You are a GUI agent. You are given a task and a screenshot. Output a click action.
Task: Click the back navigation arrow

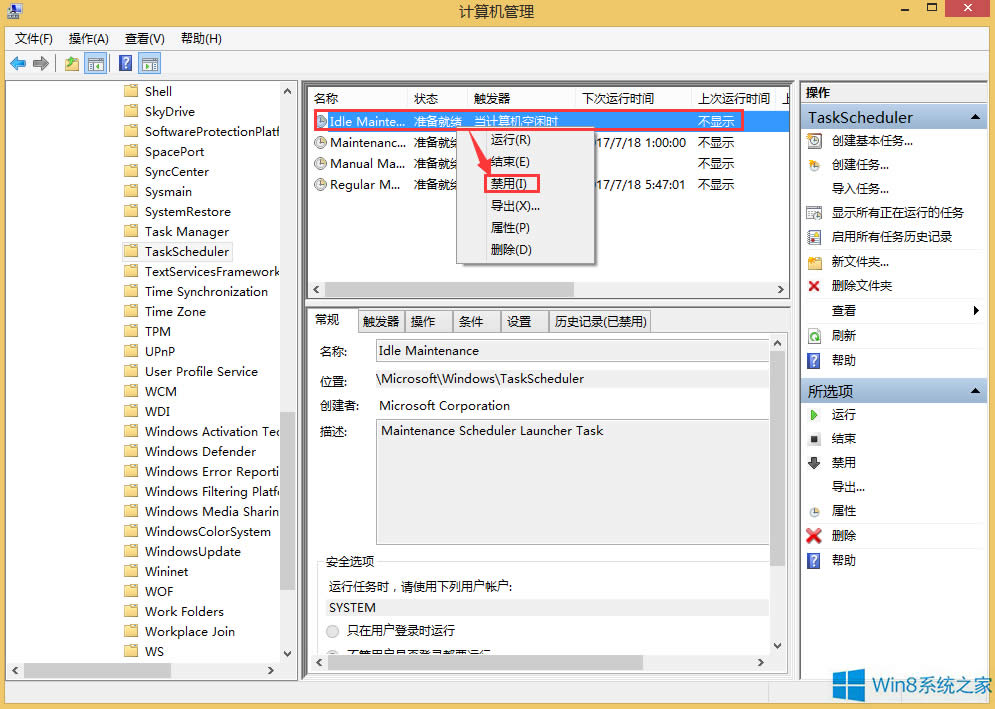point(18,63)
